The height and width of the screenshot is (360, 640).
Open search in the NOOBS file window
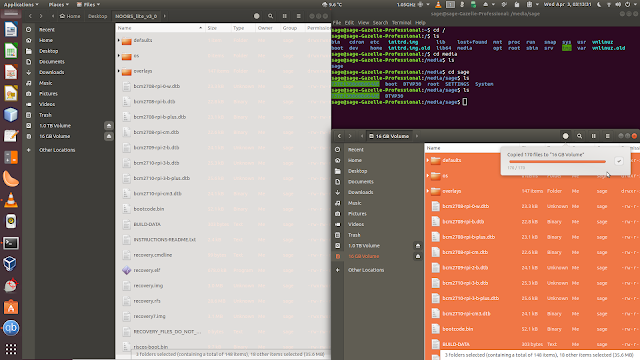tap(270, 16)
